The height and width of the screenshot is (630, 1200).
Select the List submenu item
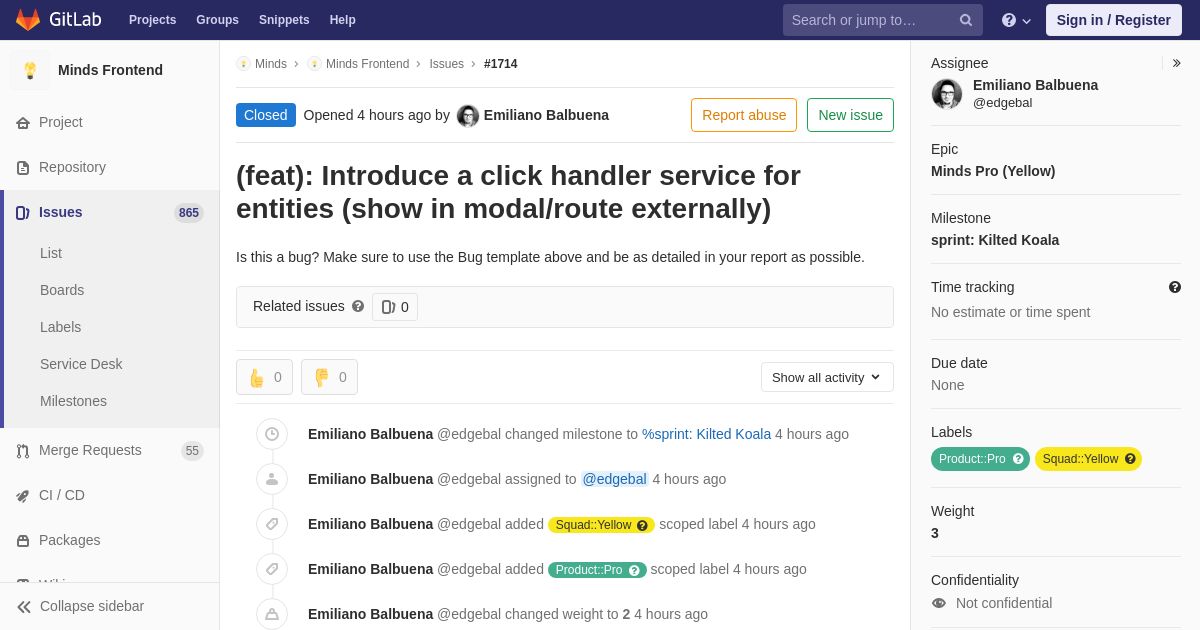click(x=51, y=253)
